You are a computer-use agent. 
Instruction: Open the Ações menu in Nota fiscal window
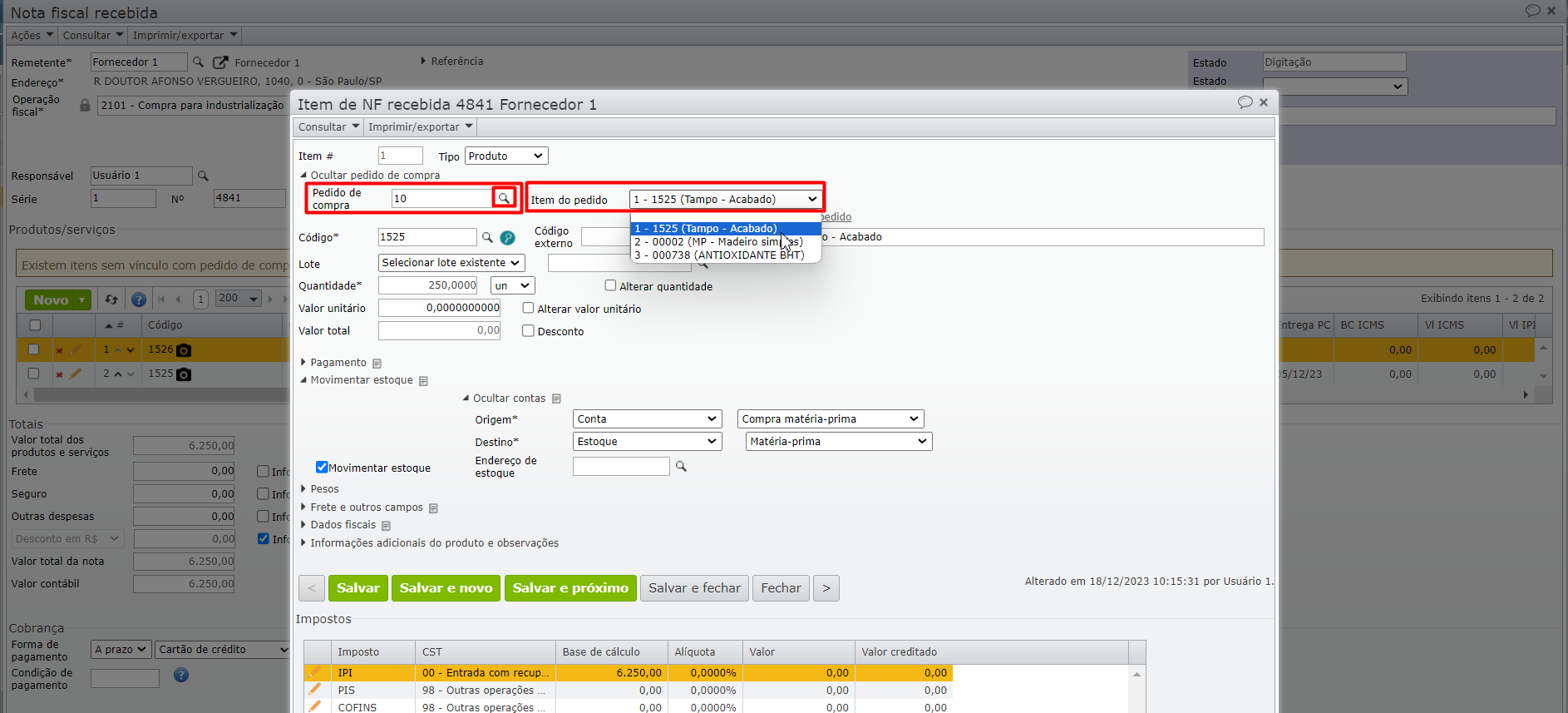[x=32, y=36]
